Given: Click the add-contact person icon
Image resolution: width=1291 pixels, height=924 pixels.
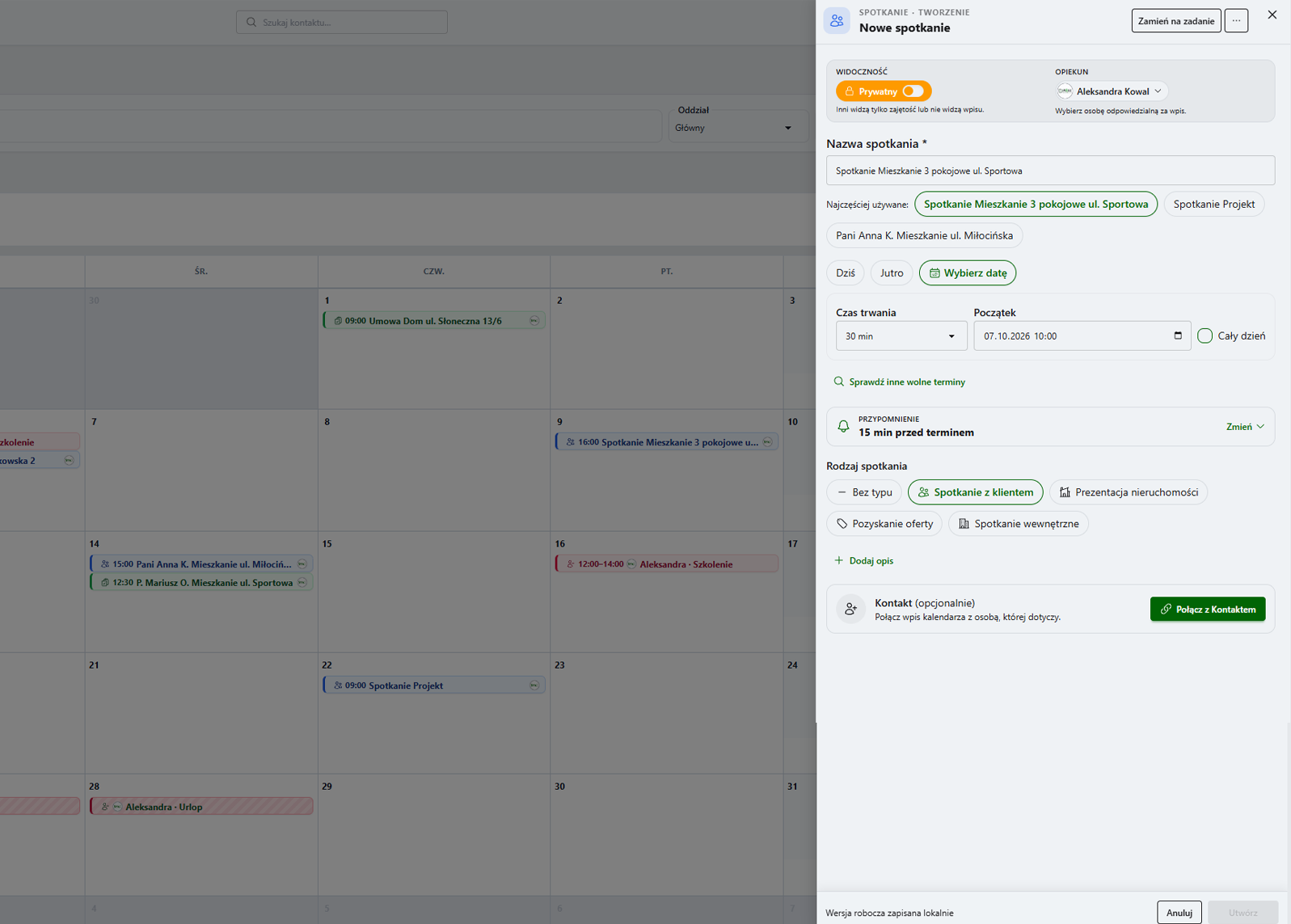Looking at the screenshot, I should pos(850,609).
